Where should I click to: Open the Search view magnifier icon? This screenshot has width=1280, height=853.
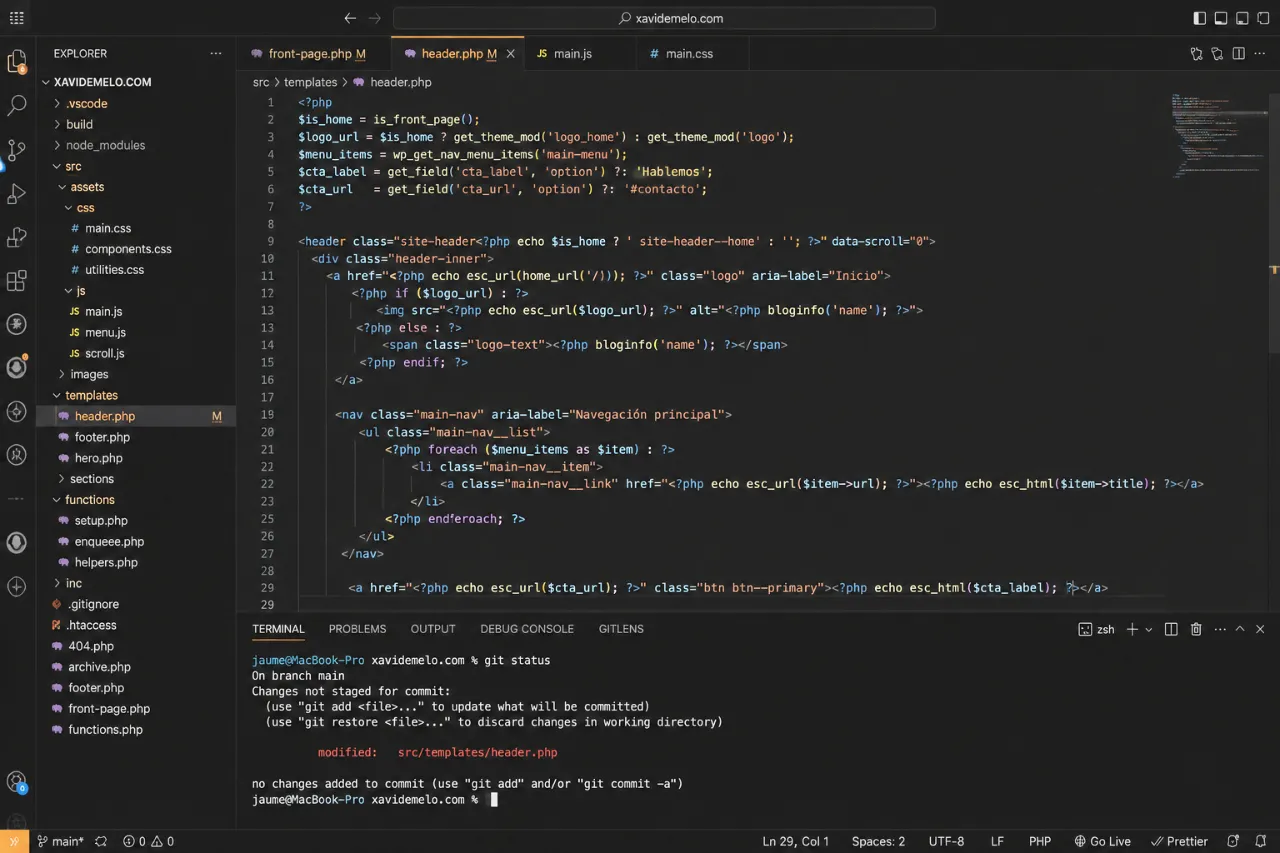point(17,105)
